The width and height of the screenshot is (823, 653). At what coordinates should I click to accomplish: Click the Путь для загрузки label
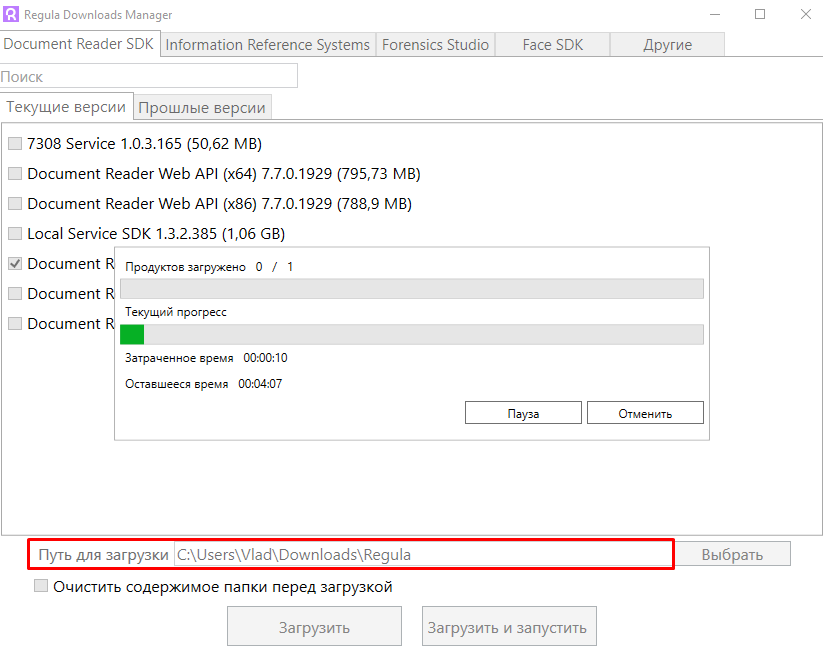tap(103, 555)
